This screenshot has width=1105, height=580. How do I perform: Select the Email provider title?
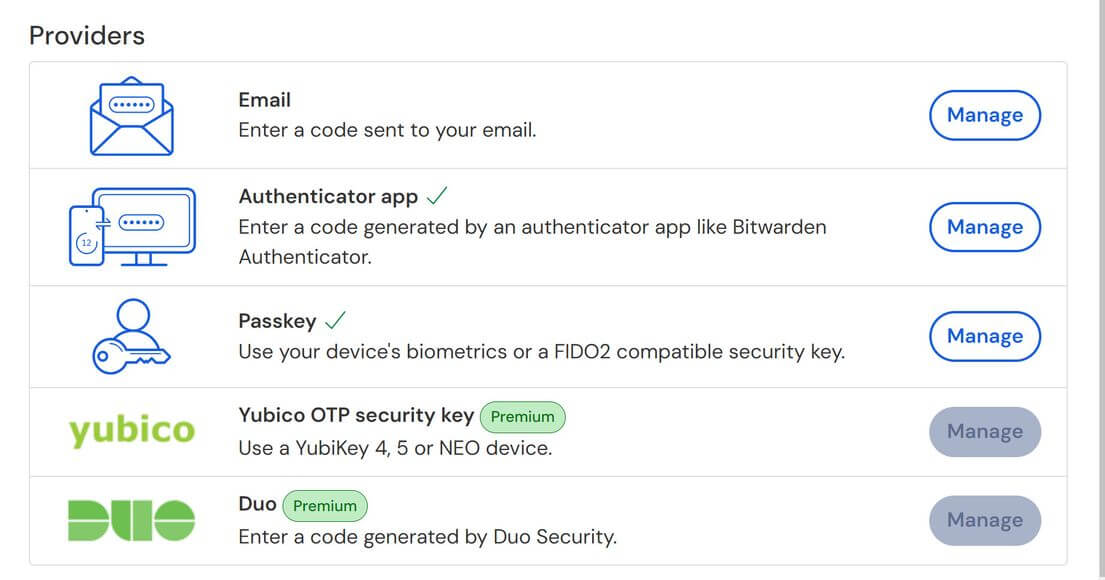(x=264, y=100)
